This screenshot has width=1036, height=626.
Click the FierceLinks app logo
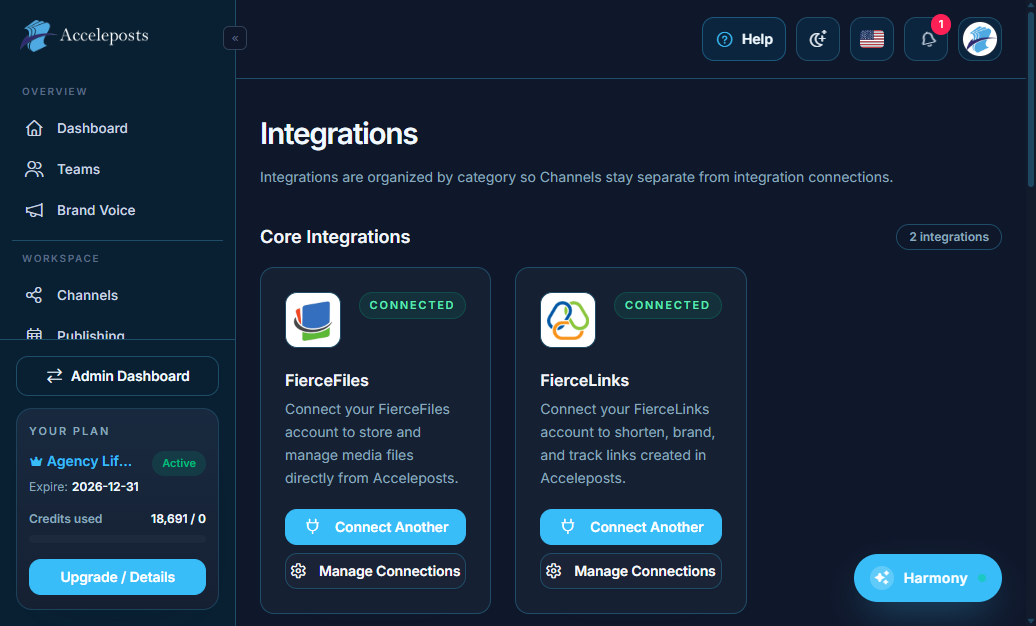pyautogui.click(x=568, y=320)
